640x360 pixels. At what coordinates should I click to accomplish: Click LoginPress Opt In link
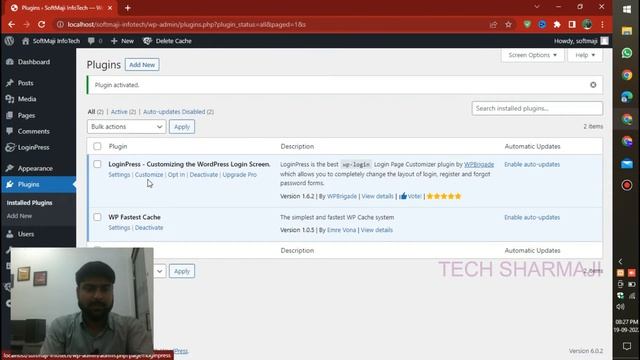(176, 175)
